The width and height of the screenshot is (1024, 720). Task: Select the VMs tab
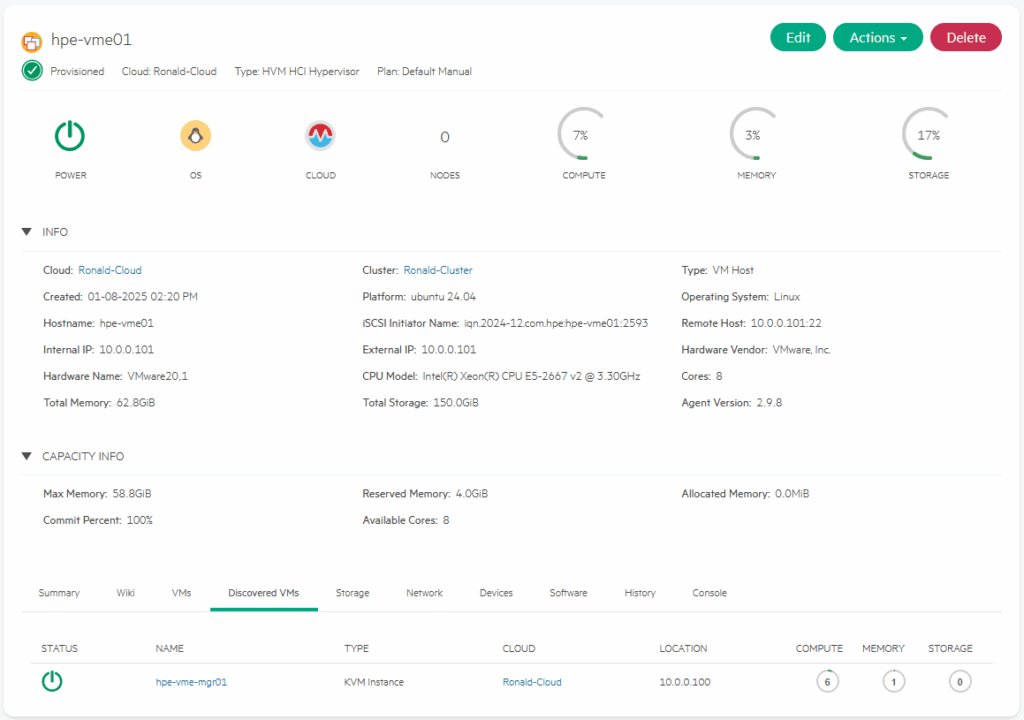point(181,593)
